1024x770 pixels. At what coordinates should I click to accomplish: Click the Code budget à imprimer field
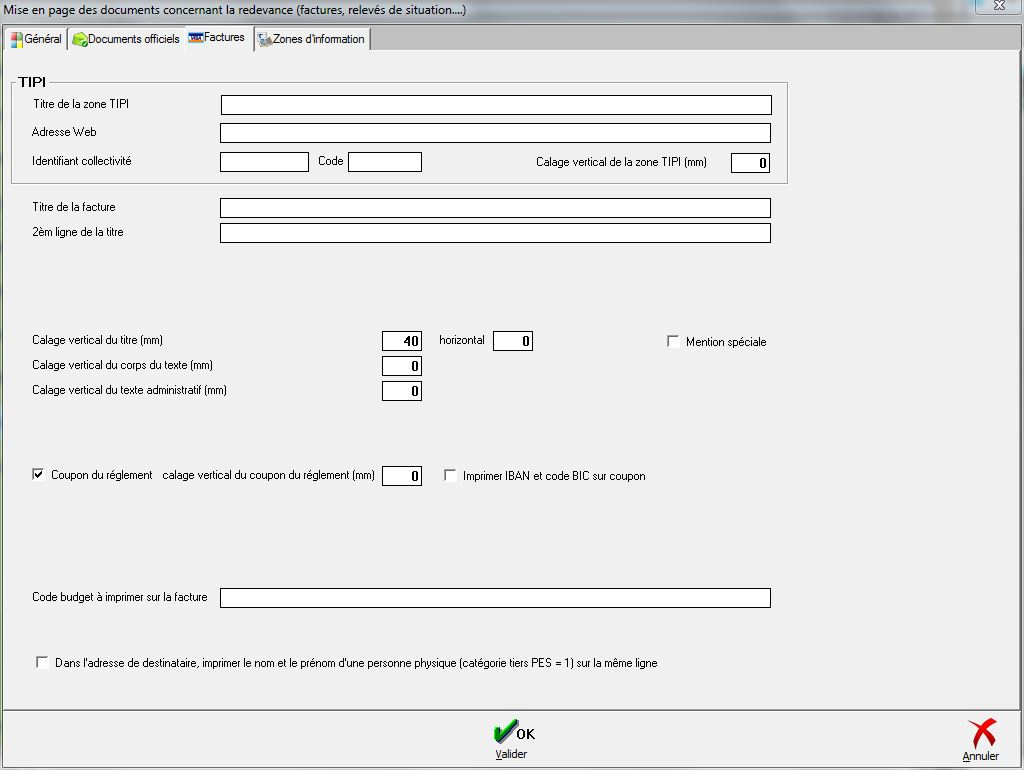496,598
